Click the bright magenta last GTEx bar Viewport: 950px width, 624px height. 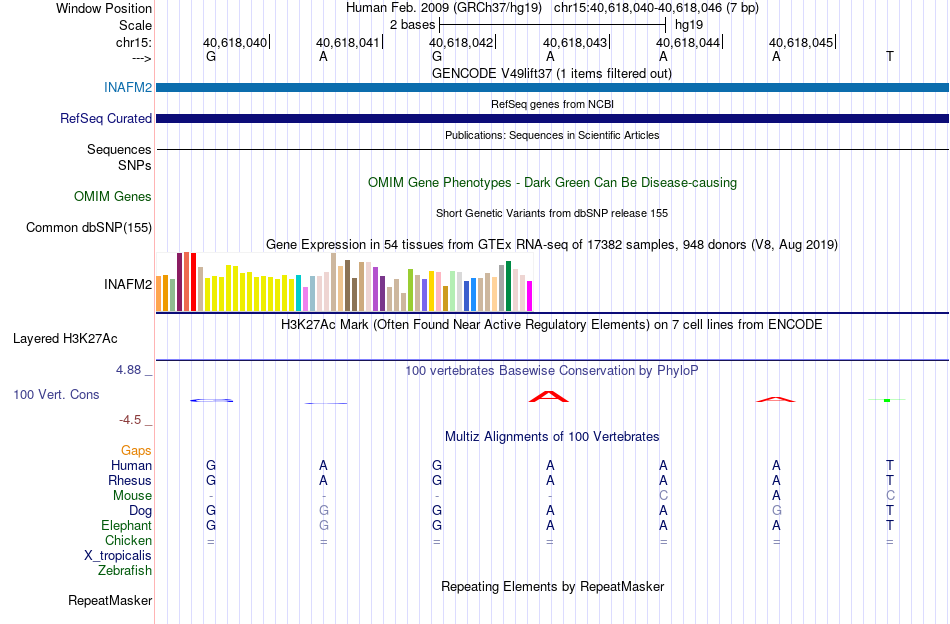pos(530,296)
